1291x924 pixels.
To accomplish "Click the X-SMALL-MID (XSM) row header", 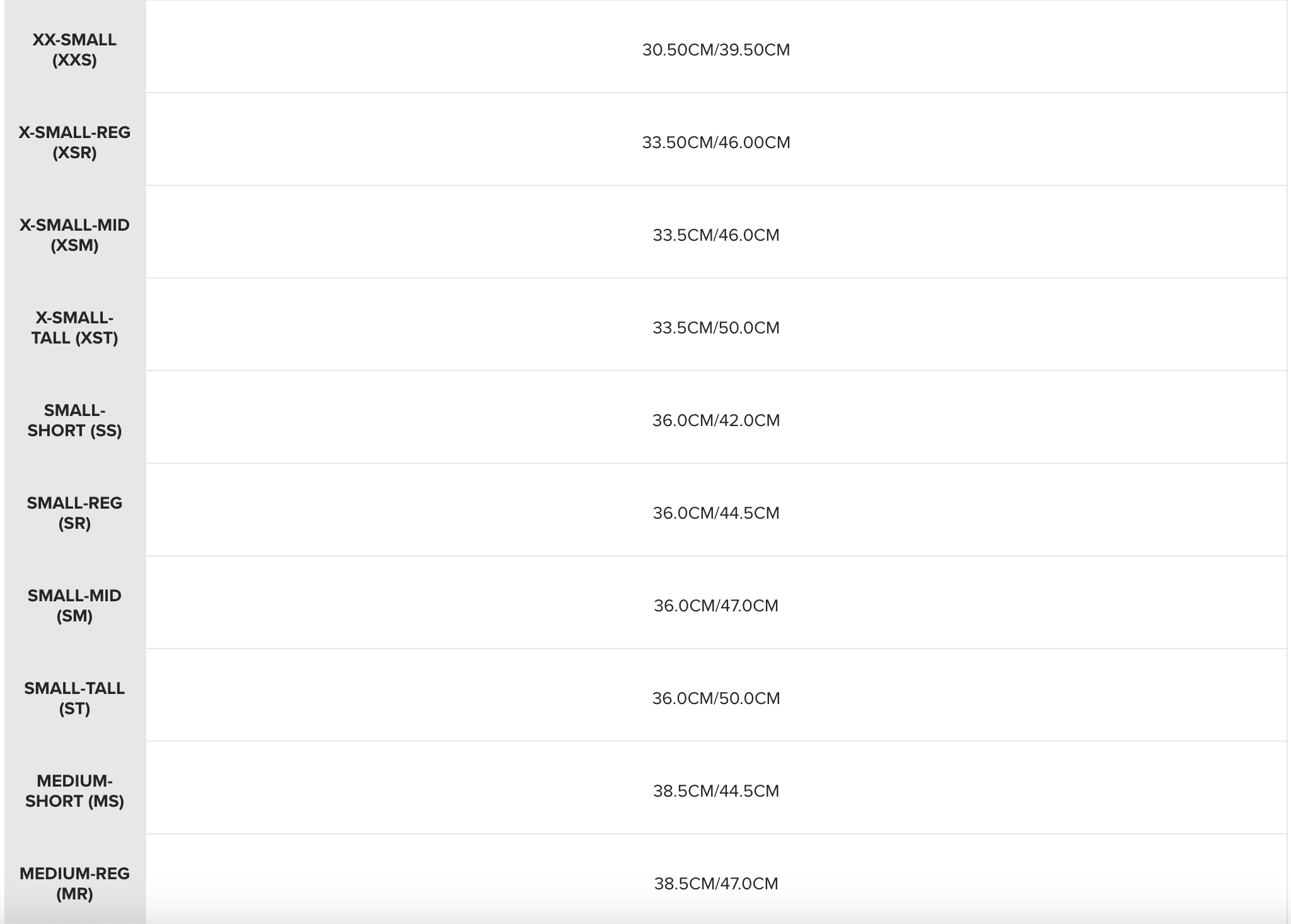I will (x=74, y=235).
